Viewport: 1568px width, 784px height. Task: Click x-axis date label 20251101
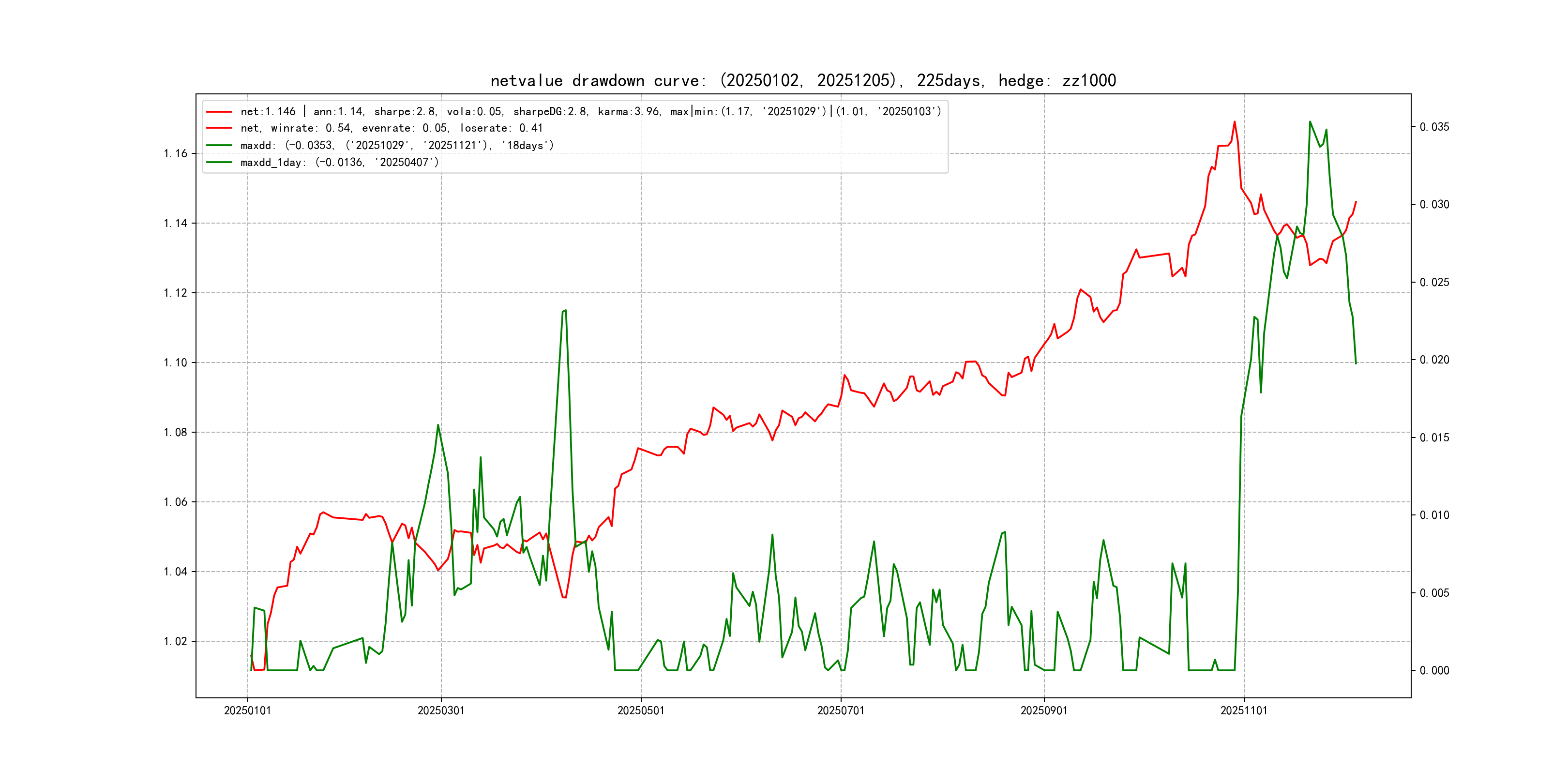(1244, 711)
